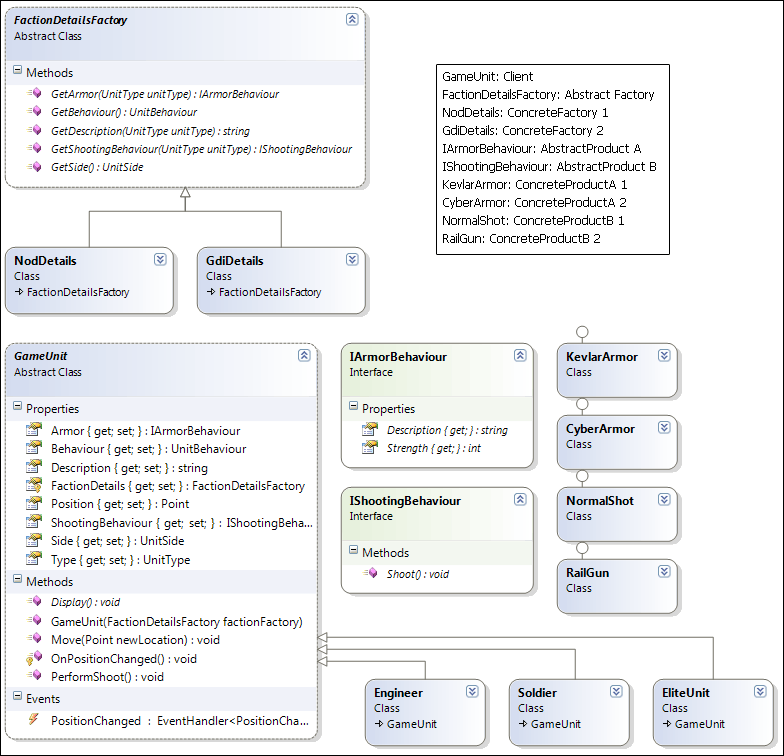This screenshot has width=784, height=756.
Task: Collapse the IShootingBehaviour interface box
Action: 520,500
